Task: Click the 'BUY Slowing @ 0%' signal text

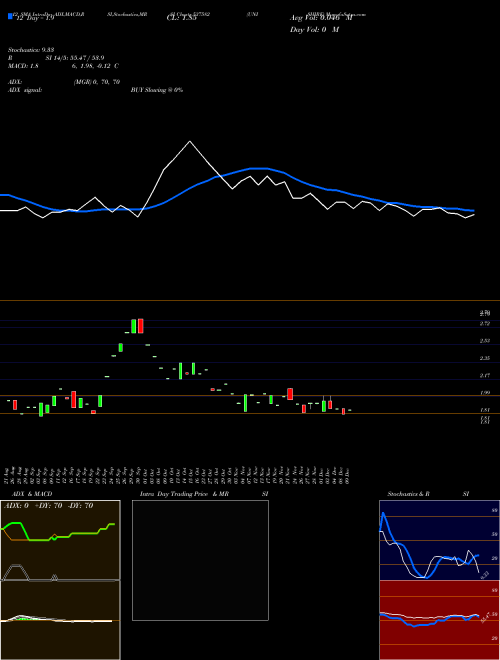Action: (x=157, y=90)
